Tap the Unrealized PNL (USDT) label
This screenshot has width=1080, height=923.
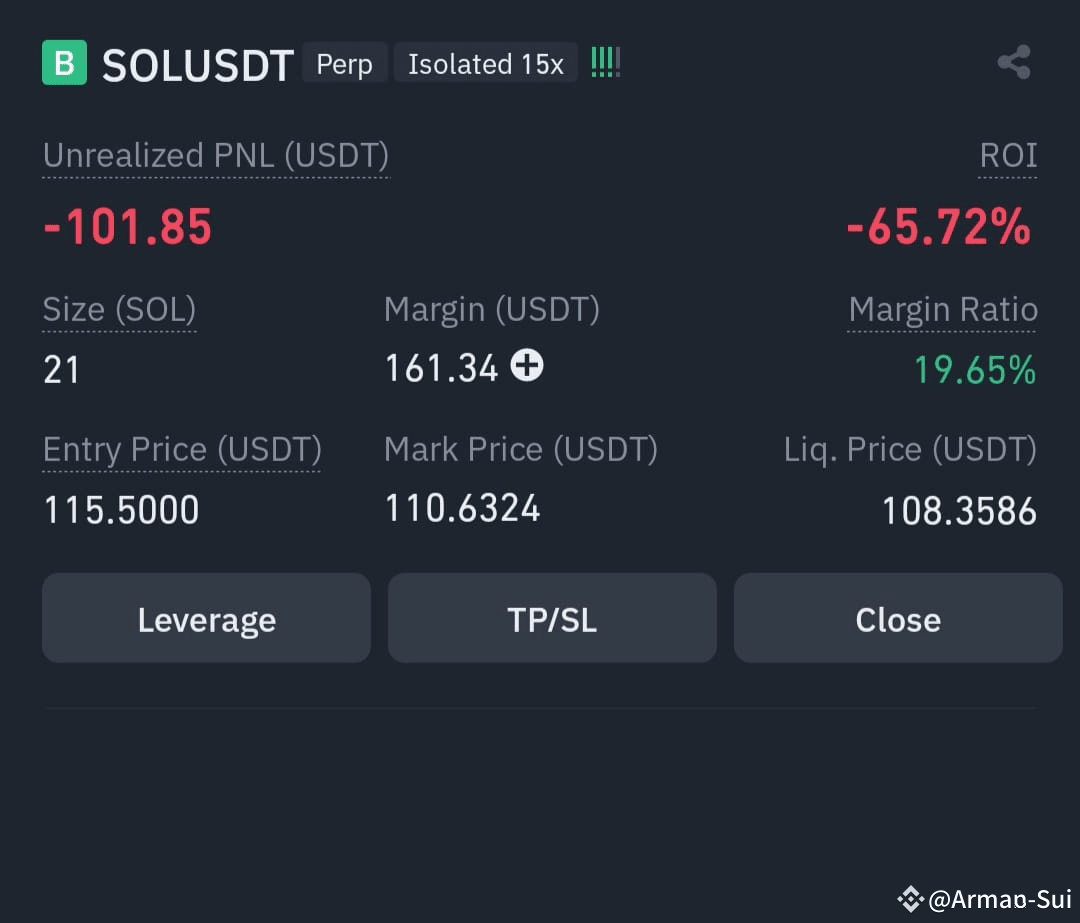(216, 156)
